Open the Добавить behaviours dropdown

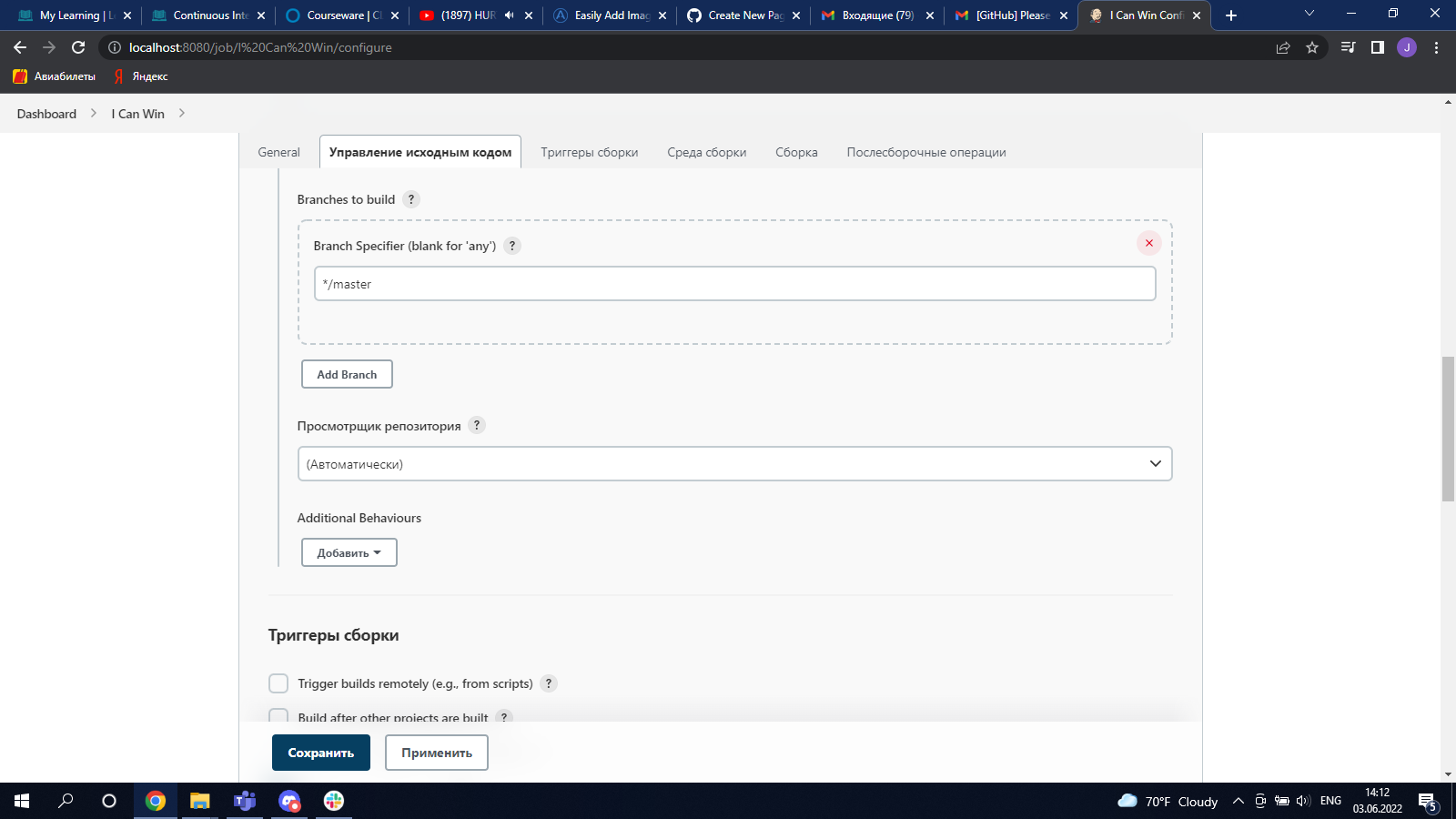tap(349, 552)
